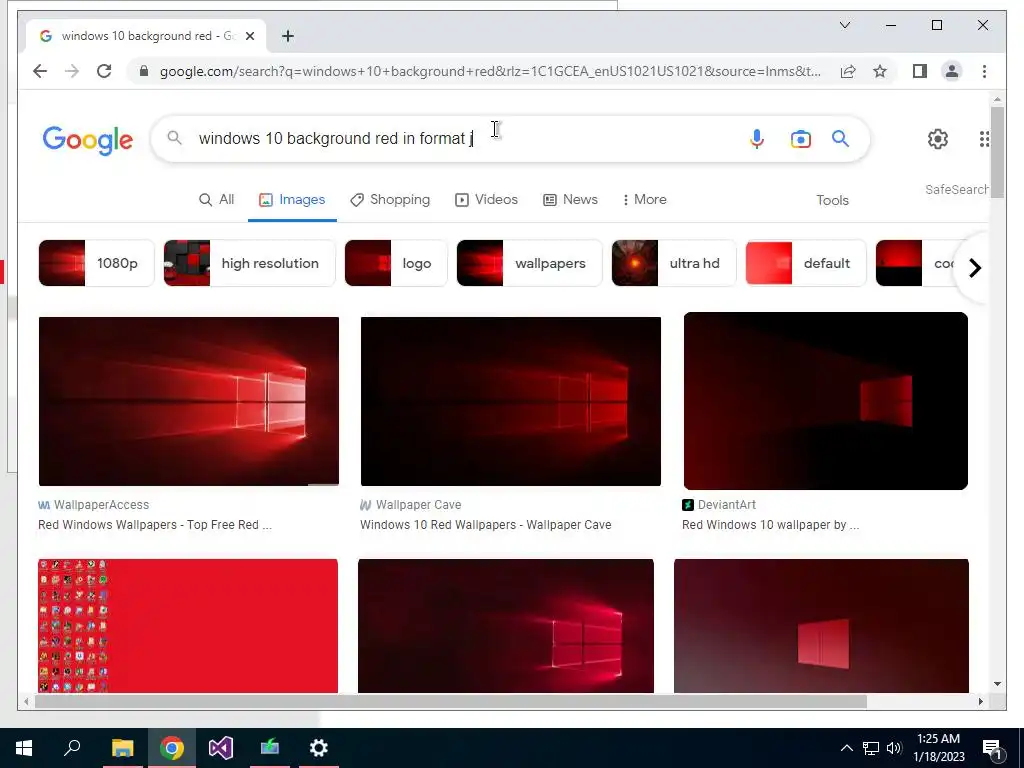This screenshot has height=768, width=1024.
Task: Show more filter chips with right arrow
Action: (974, 268)
